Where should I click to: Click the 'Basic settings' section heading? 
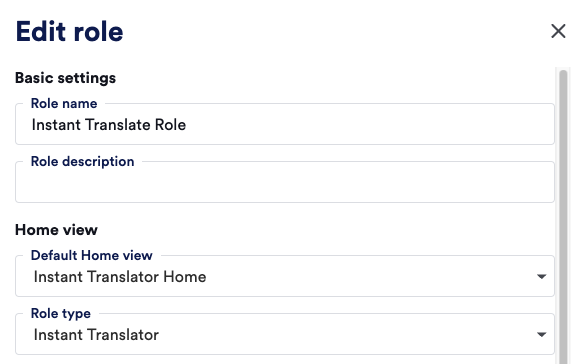[x=66, y=78]
